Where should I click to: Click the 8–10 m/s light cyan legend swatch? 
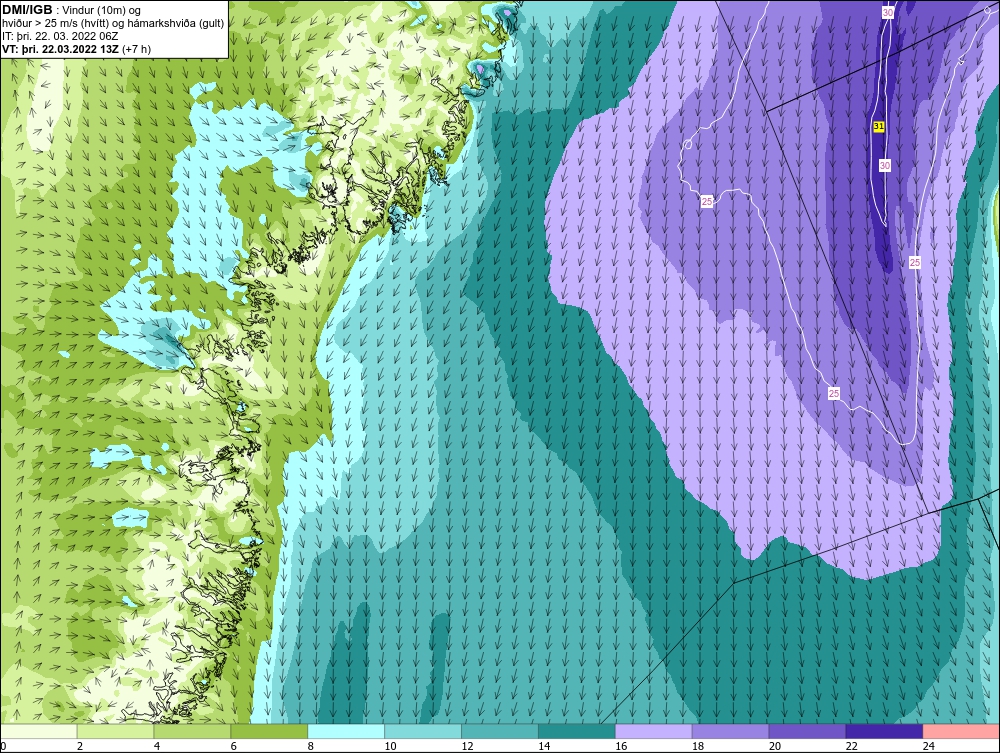point(346,731)
